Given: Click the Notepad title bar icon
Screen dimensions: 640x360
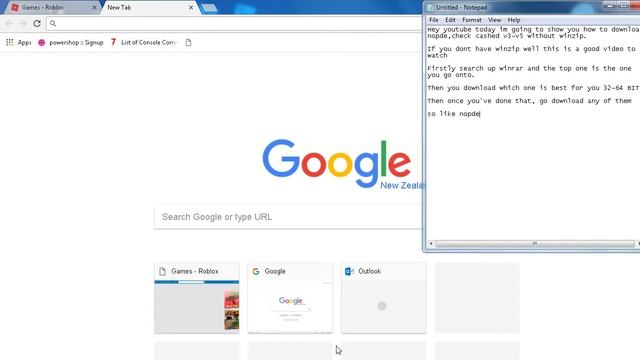Looking at the screenshot, I should 430,7.
